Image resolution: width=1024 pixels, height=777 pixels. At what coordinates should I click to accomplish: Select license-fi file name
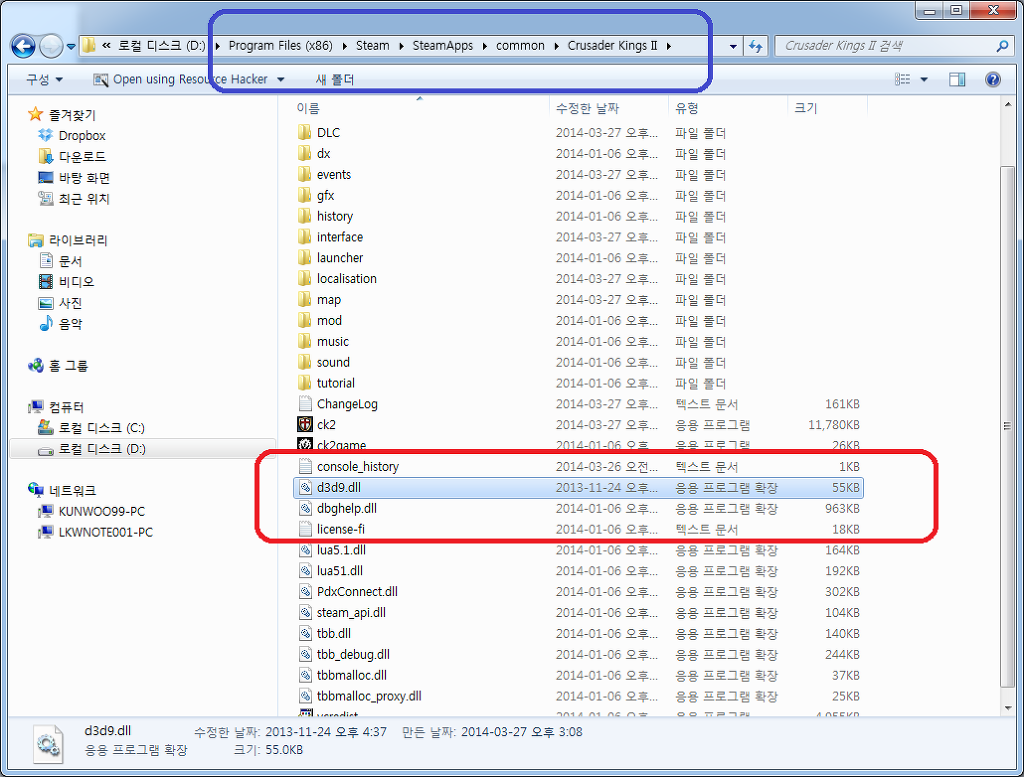pyautogui.click(x=341, y=529)
